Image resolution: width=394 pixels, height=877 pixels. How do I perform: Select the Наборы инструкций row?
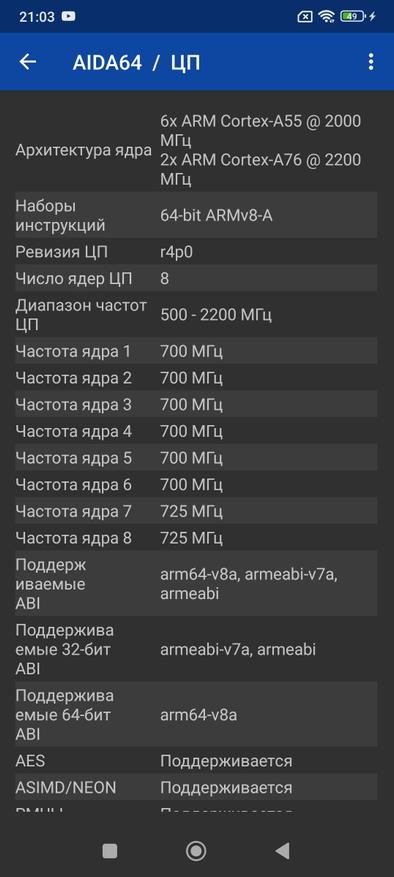[x=196, y=216]
